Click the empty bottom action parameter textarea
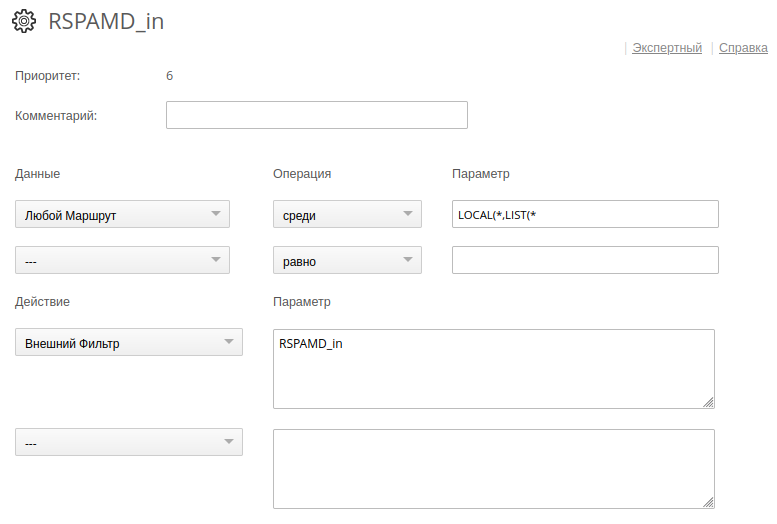777x524 pixels. pyautogui.click(x=493, y=468)
